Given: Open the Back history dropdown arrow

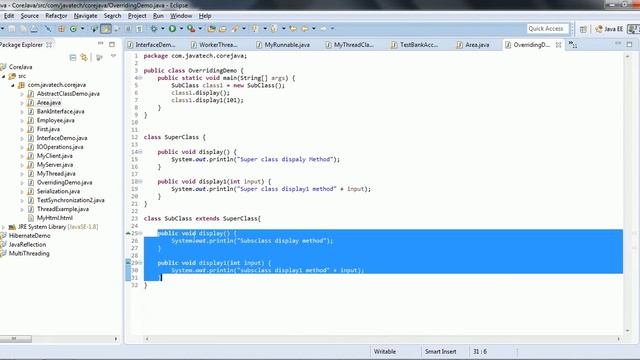Looking at the screenshot, I should tap(313, 29).
